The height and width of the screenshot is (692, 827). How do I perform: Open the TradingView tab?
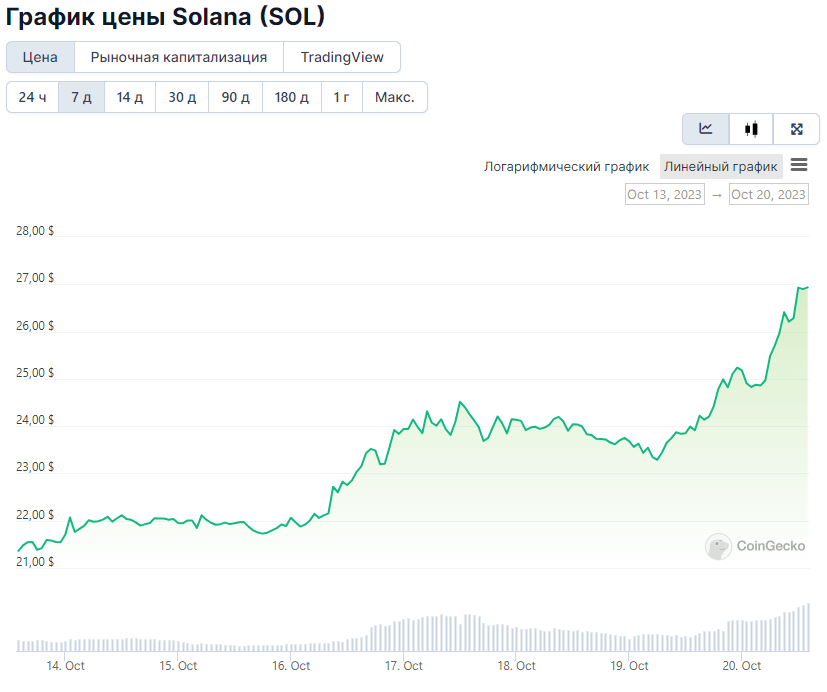tap(342, 57)
